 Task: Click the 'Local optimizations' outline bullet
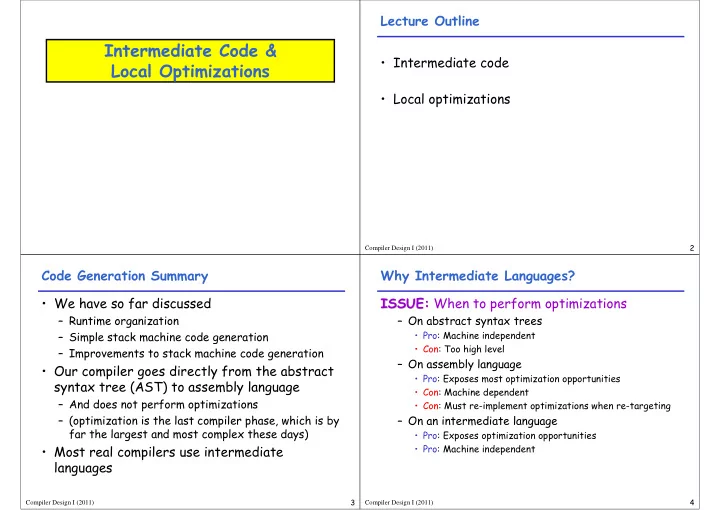coord(451,100)
